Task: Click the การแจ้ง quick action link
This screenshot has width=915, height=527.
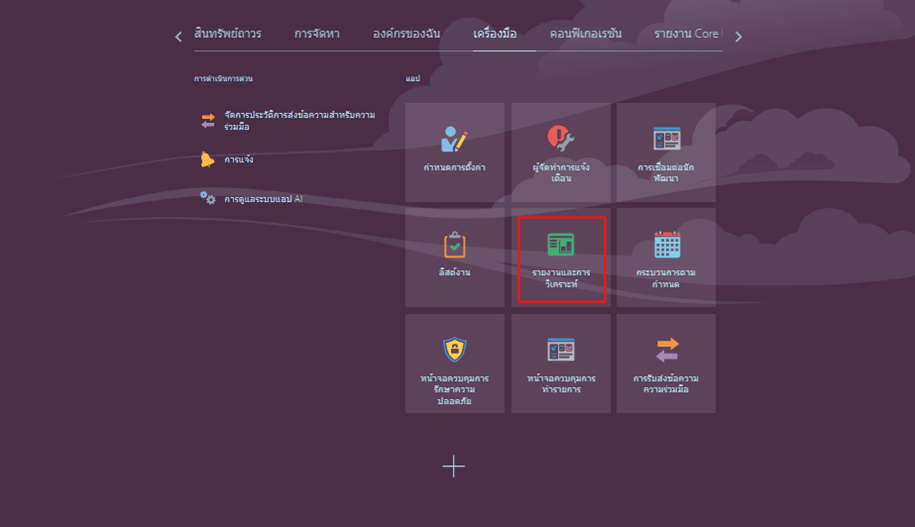Action: tap(238, 160)
